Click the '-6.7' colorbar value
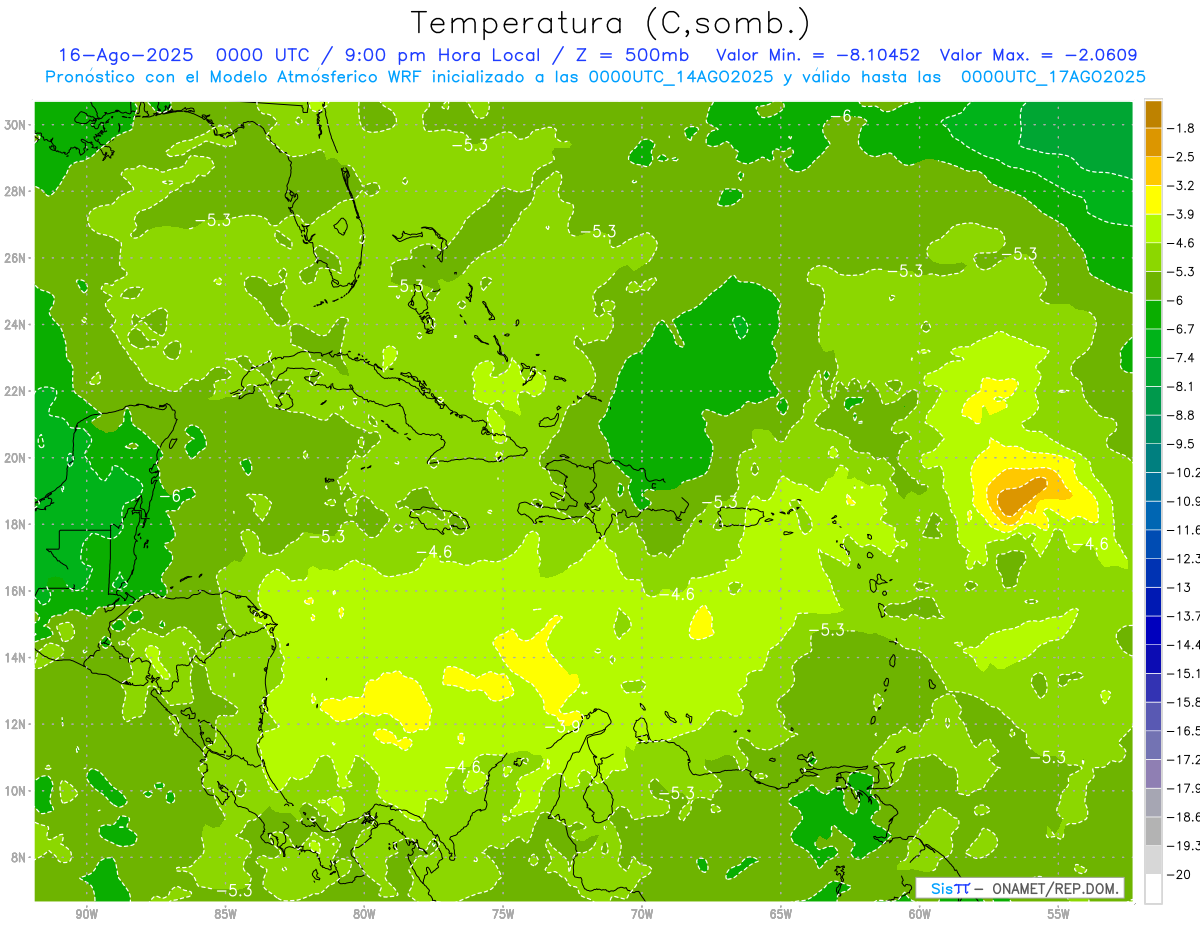 click(1183, 329)
